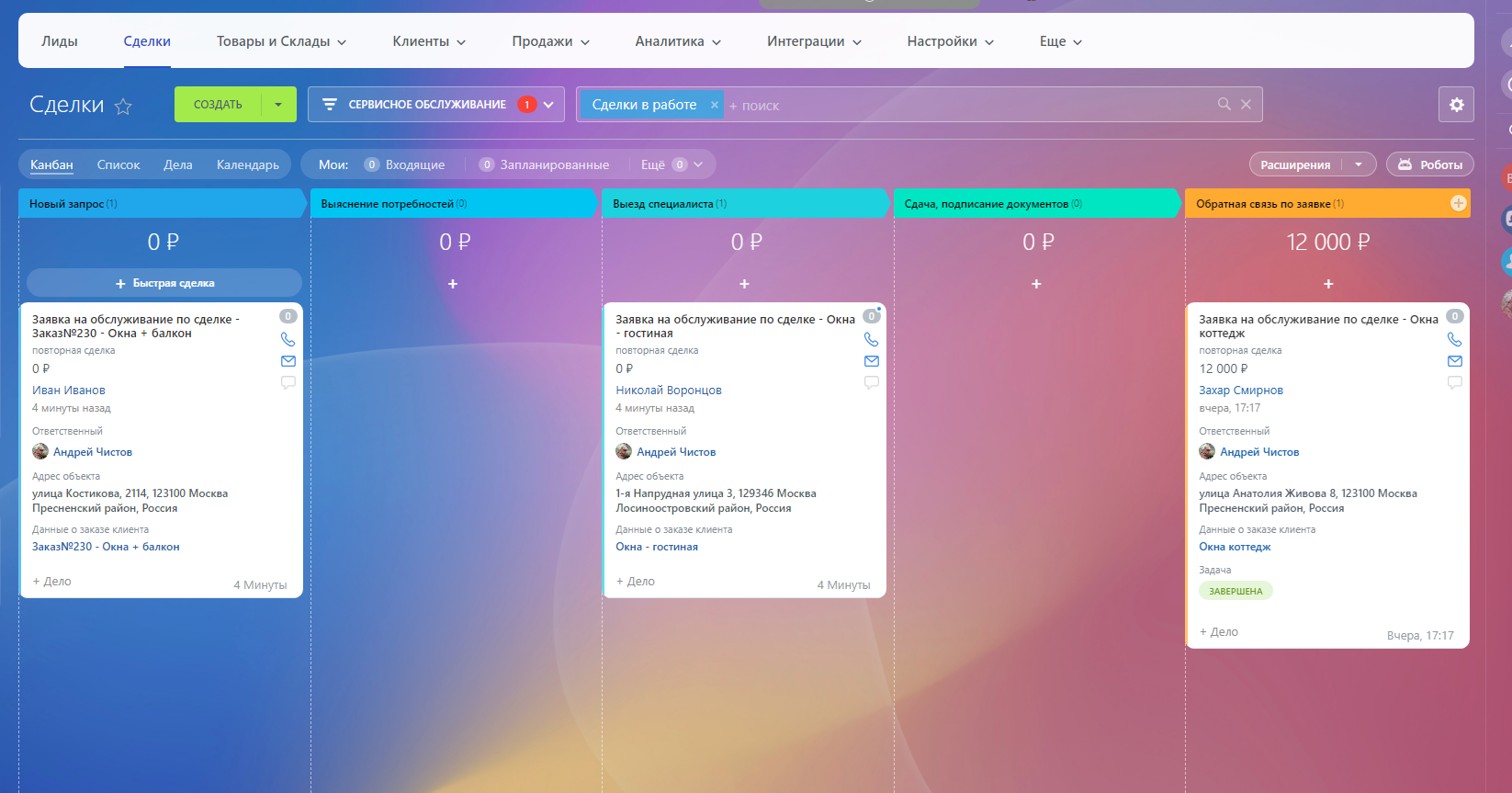This screenshot has width=1512, height=793.
Task: Open the Роботы button
Action: [1430, 164]
